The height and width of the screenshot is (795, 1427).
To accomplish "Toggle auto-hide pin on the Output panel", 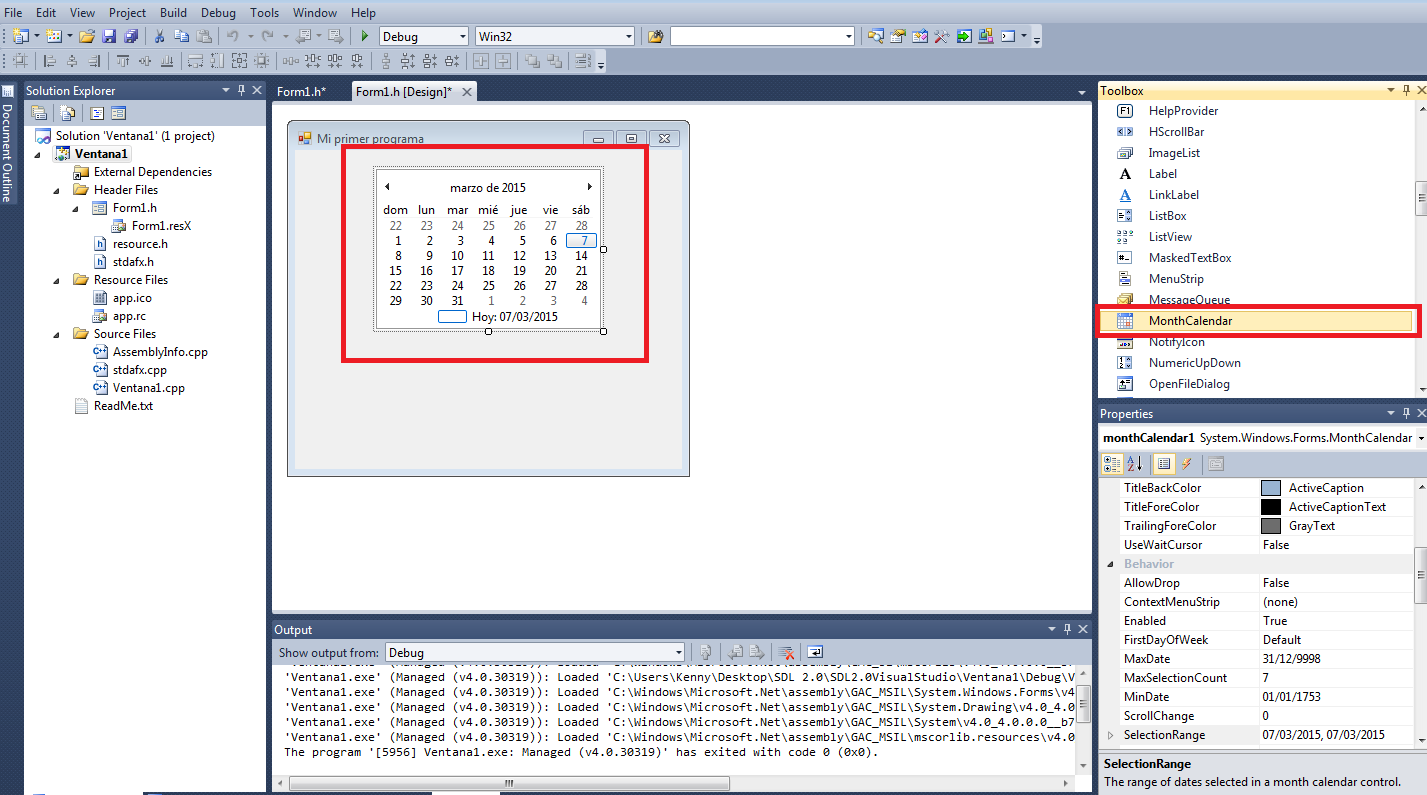I will (x=1067, y=629).
